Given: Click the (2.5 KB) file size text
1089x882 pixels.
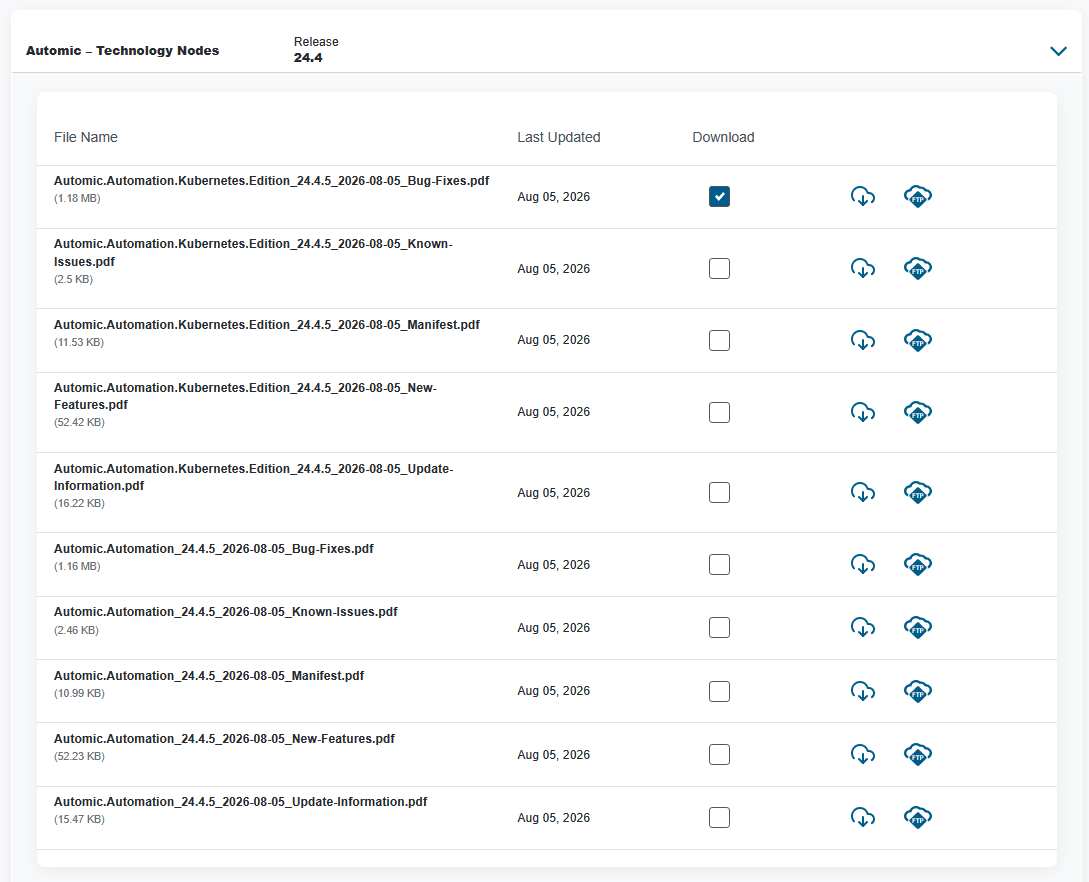Looking at the screenshot, I should click(x=73, y=279).
